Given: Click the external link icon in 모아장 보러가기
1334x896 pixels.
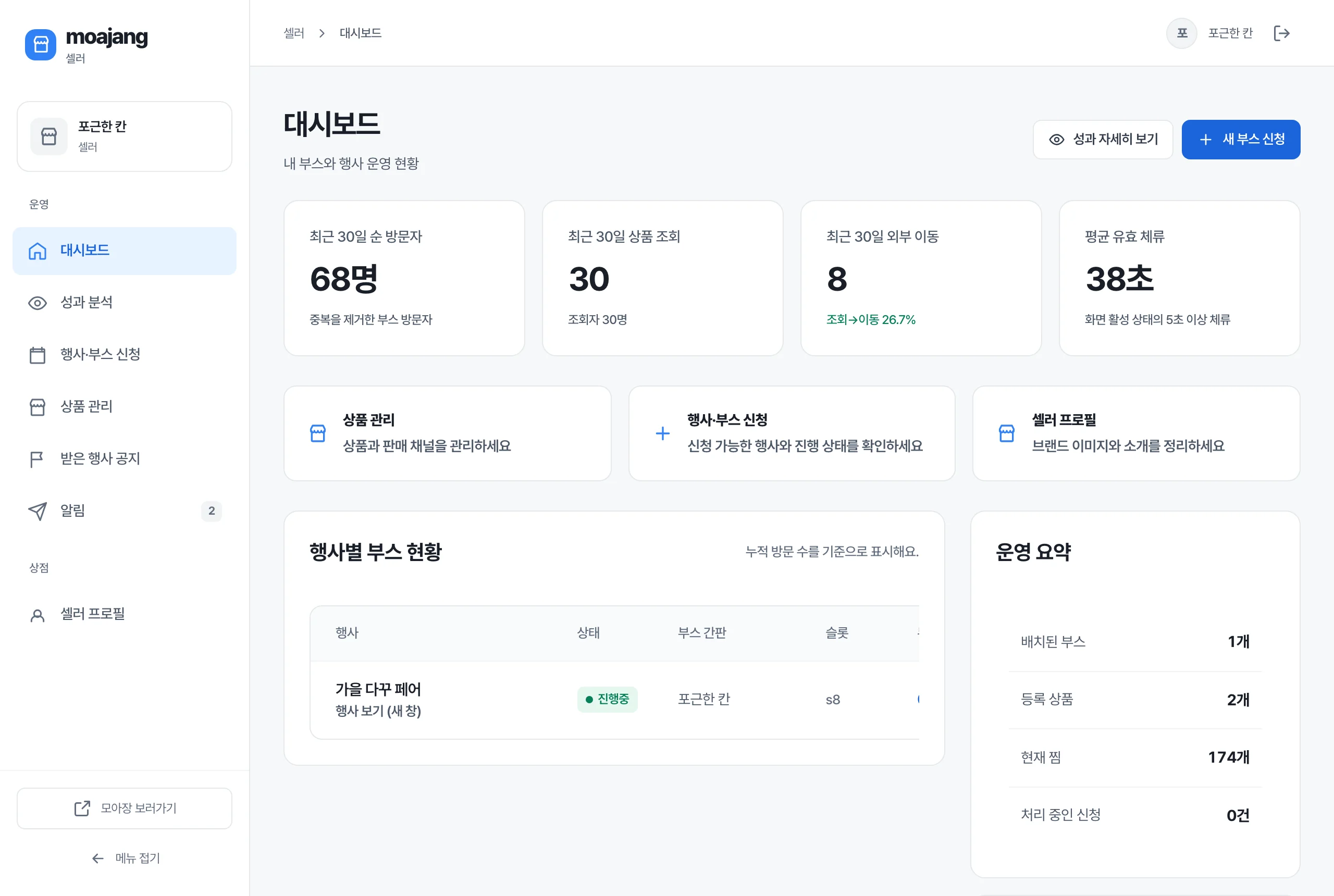Looking at the screenshot, I should pyautogui.click(x=82, y=808).
